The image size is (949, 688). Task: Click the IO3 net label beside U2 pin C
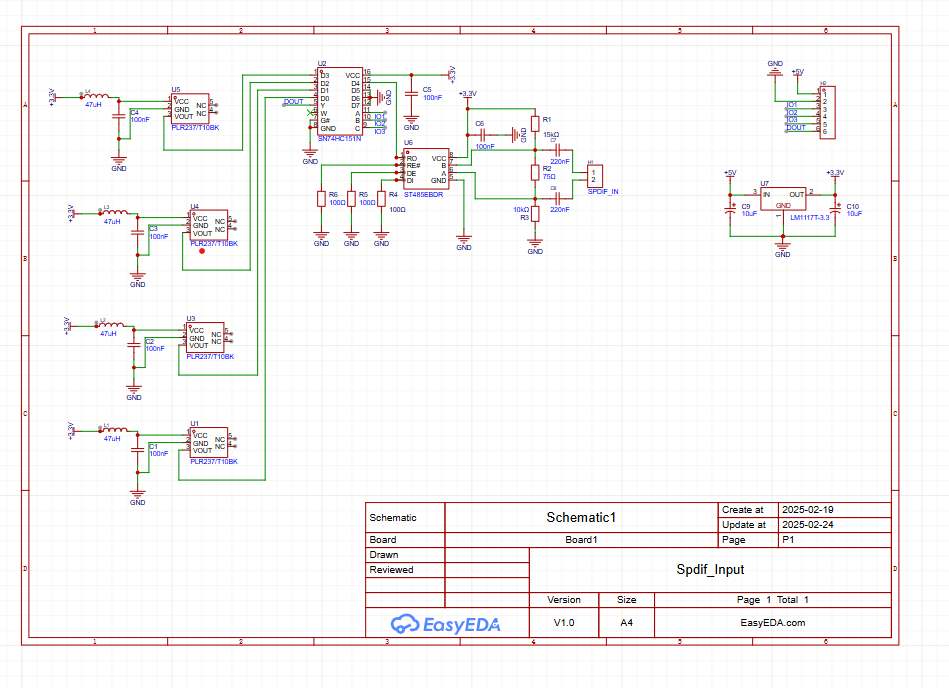coord(379,131)
